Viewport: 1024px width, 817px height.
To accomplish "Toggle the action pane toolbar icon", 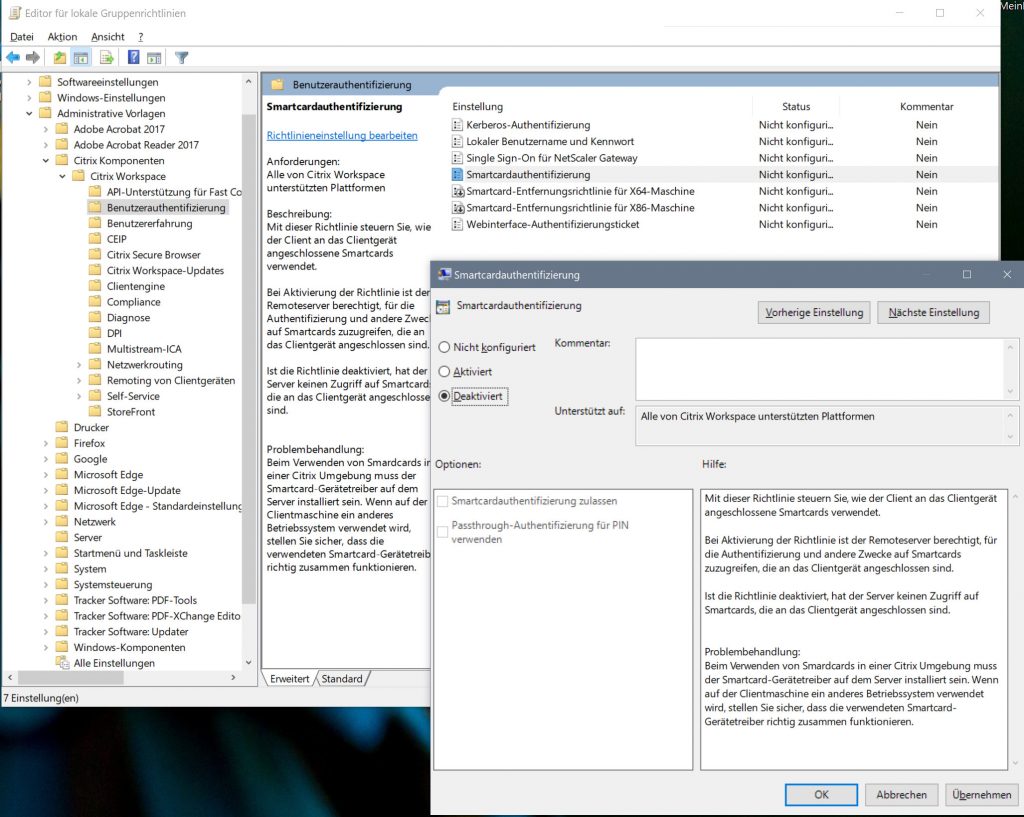I will tap(154, 57).
